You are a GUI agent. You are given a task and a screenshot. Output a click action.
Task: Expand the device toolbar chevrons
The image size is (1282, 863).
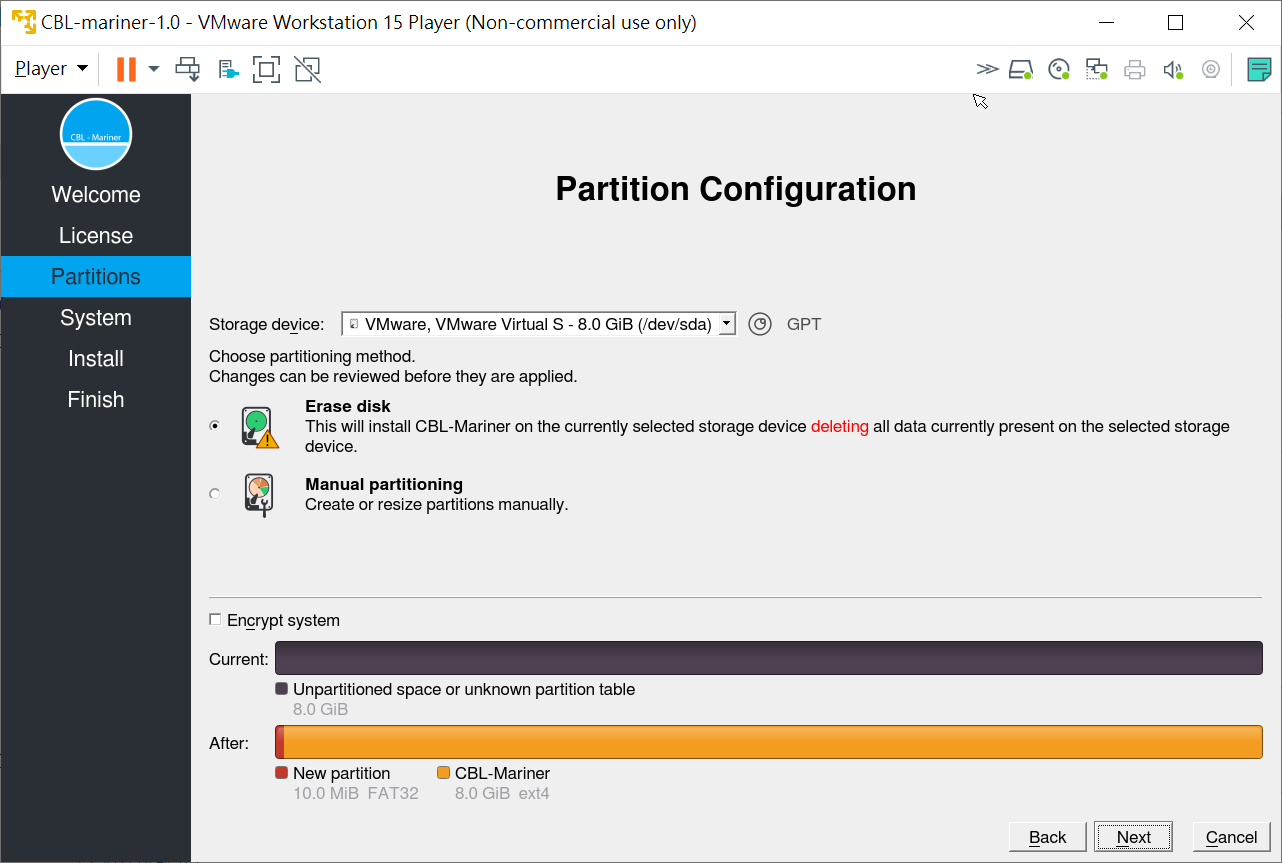pos(987,69)
